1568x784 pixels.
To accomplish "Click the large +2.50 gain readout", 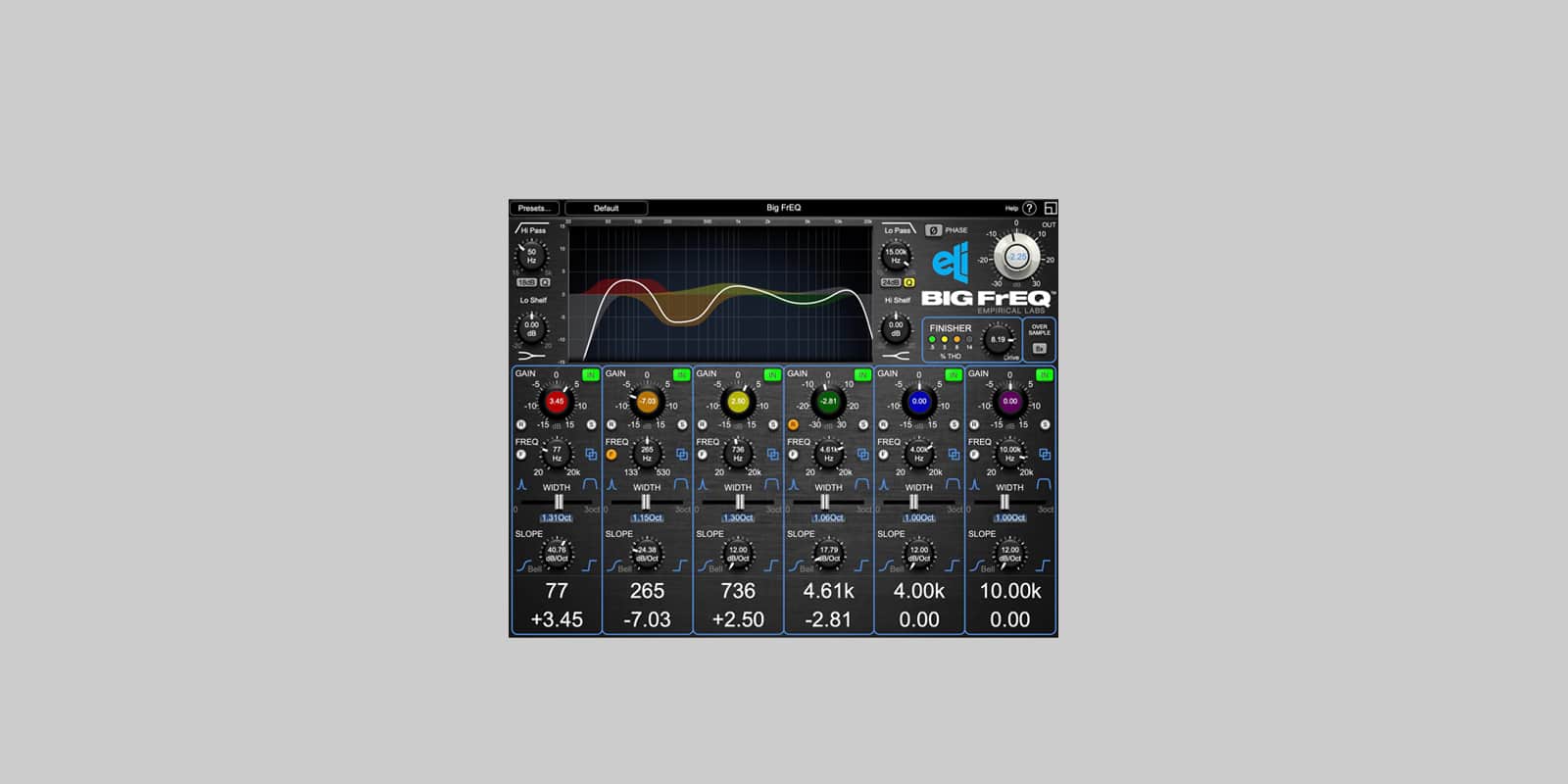I will click(737, 619).
